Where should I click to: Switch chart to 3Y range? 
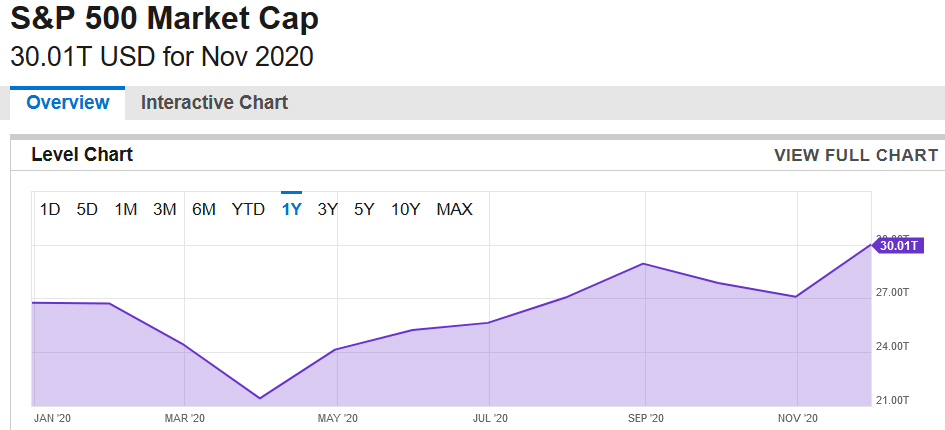pyautogui.click(x=327, y=209)
